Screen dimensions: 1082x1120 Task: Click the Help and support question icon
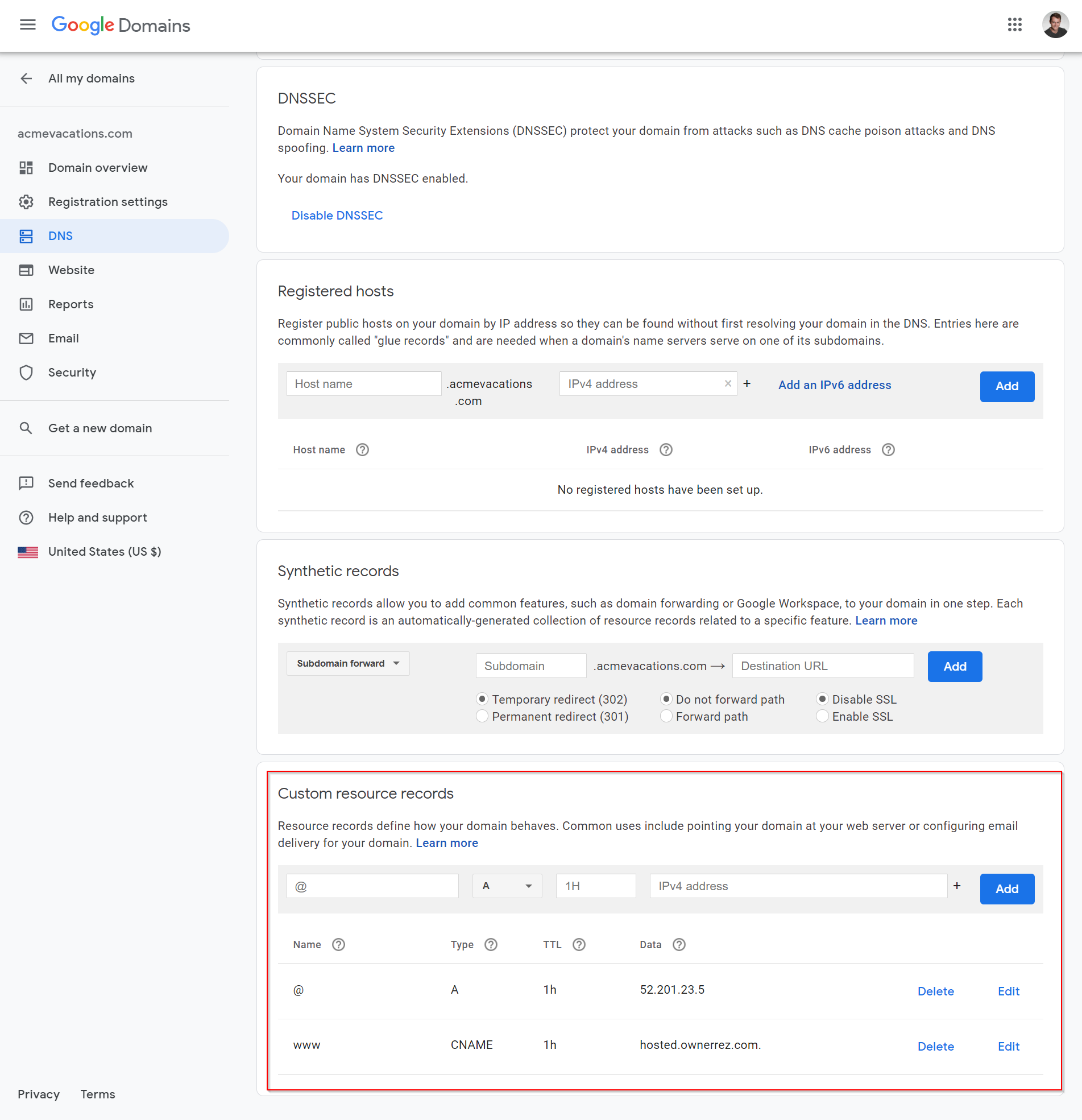tap(26, 518)
